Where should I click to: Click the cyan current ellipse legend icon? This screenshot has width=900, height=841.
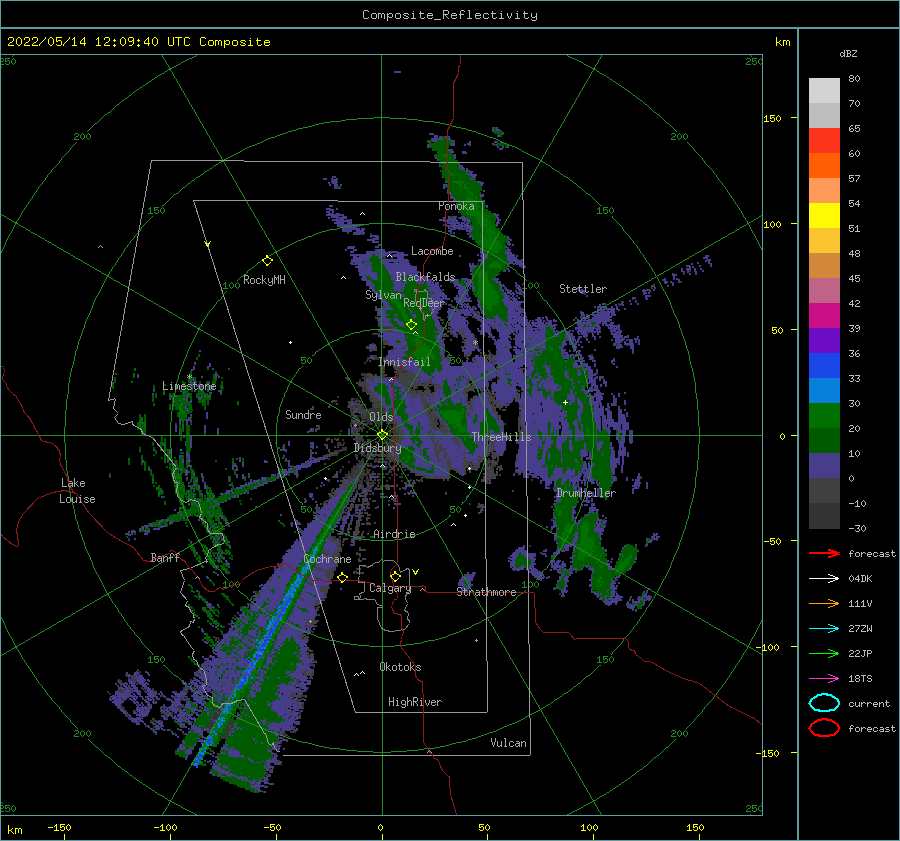[x=824, y=703]
